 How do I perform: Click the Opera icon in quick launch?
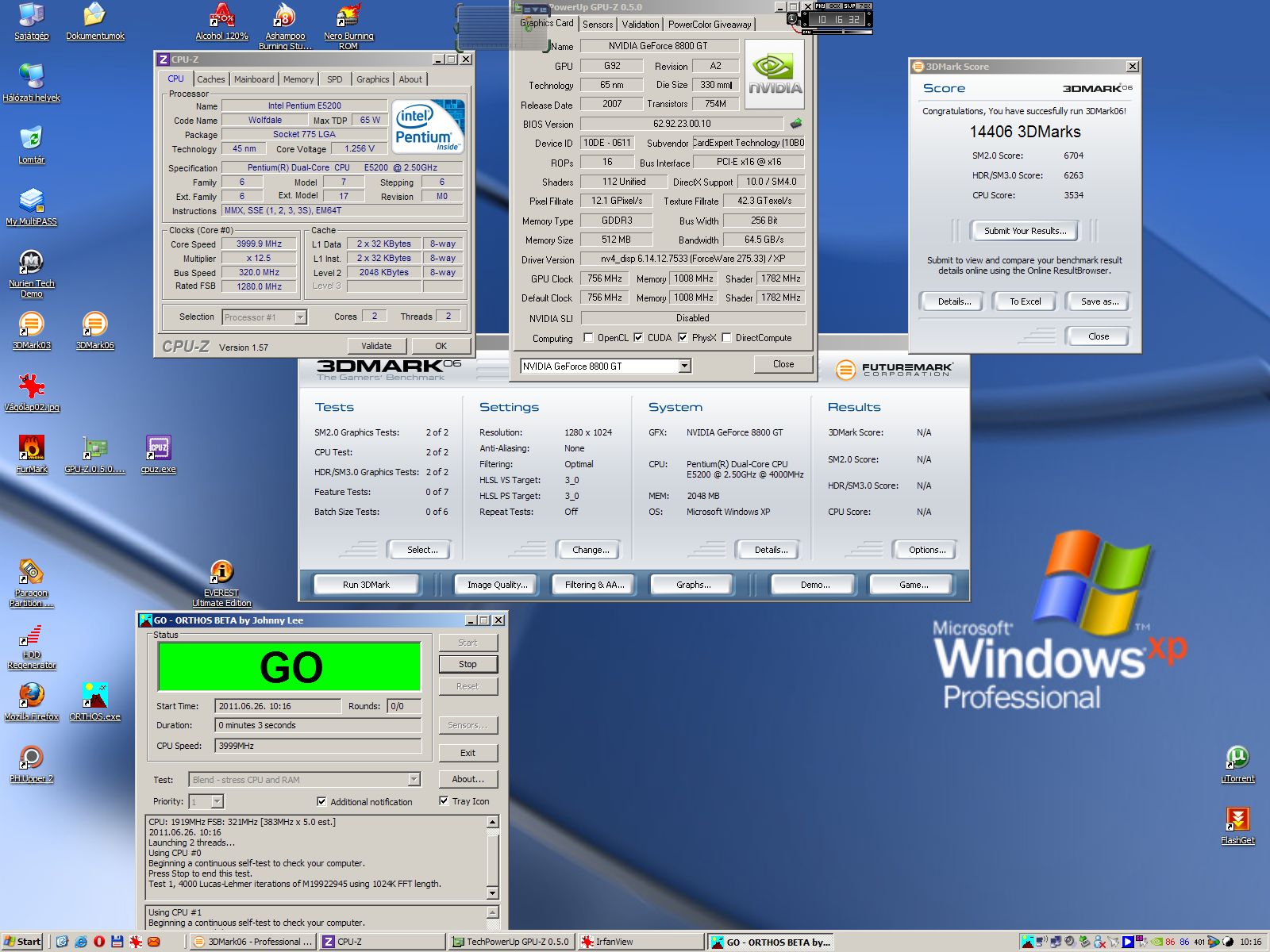click(99, 942)
